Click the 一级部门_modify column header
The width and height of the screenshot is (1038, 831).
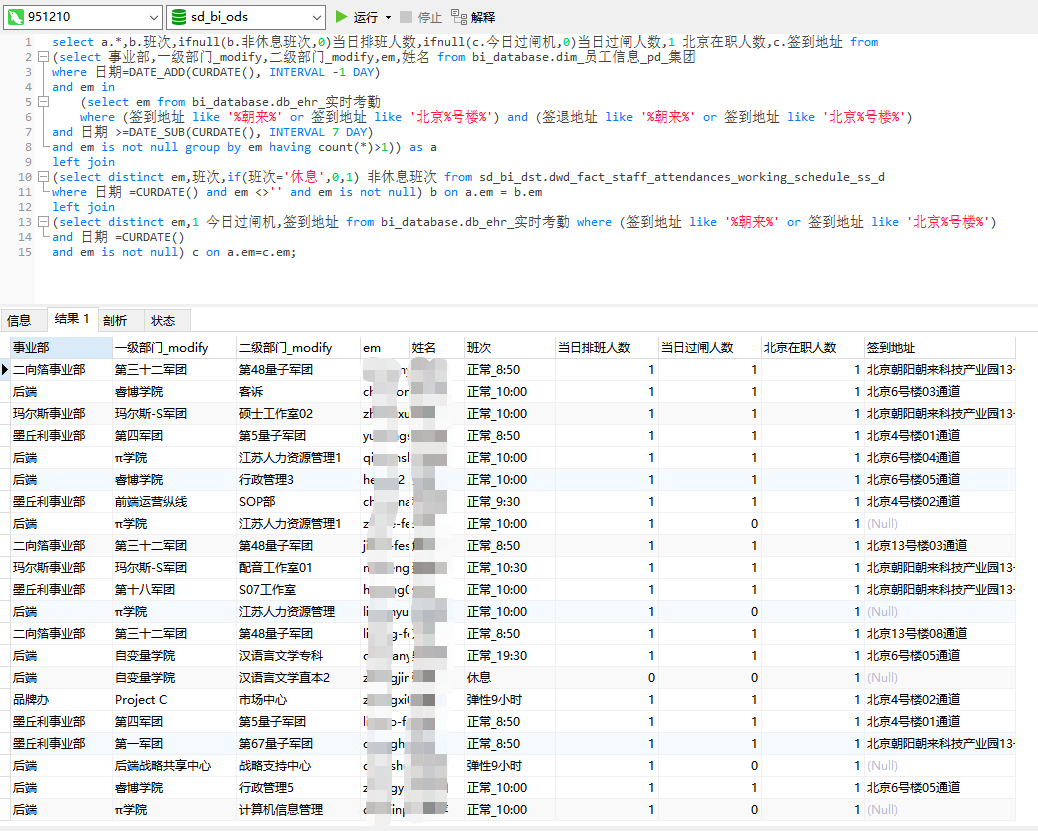tap(174, 348)
